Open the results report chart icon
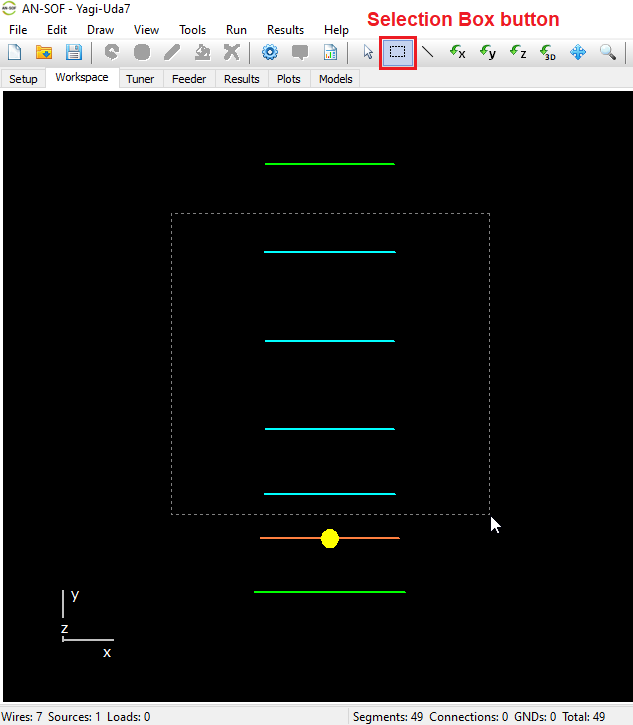This screenshot has height=725, width=633. point(330,52)
